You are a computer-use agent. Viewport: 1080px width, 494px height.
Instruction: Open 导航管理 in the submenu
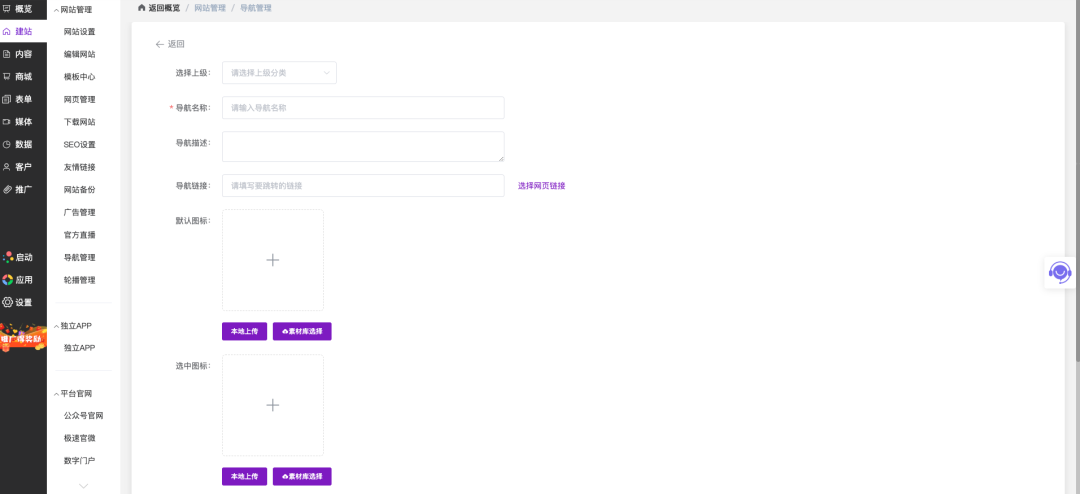[x=79, y=257]
